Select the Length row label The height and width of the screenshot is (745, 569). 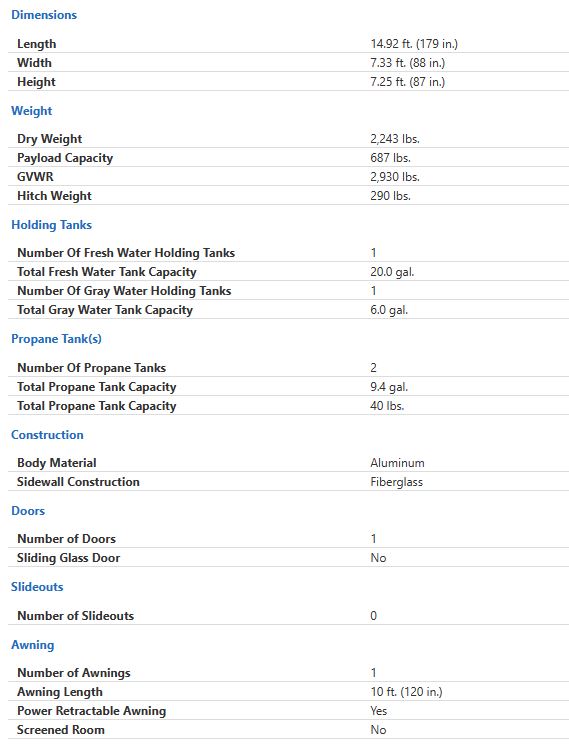(x=37, y=44)
